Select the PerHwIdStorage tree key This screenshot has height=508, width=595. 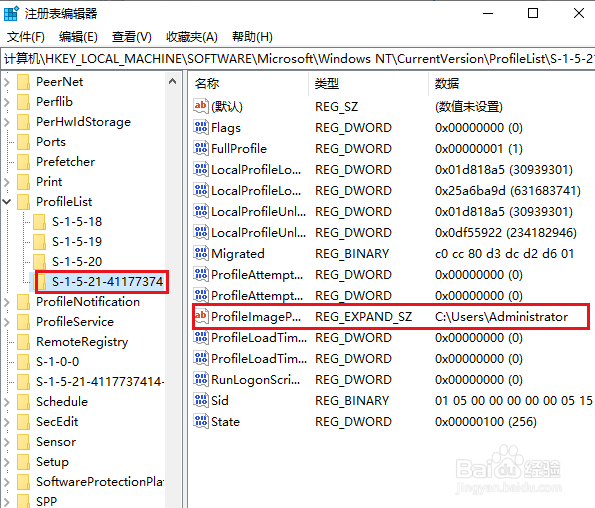83,122
